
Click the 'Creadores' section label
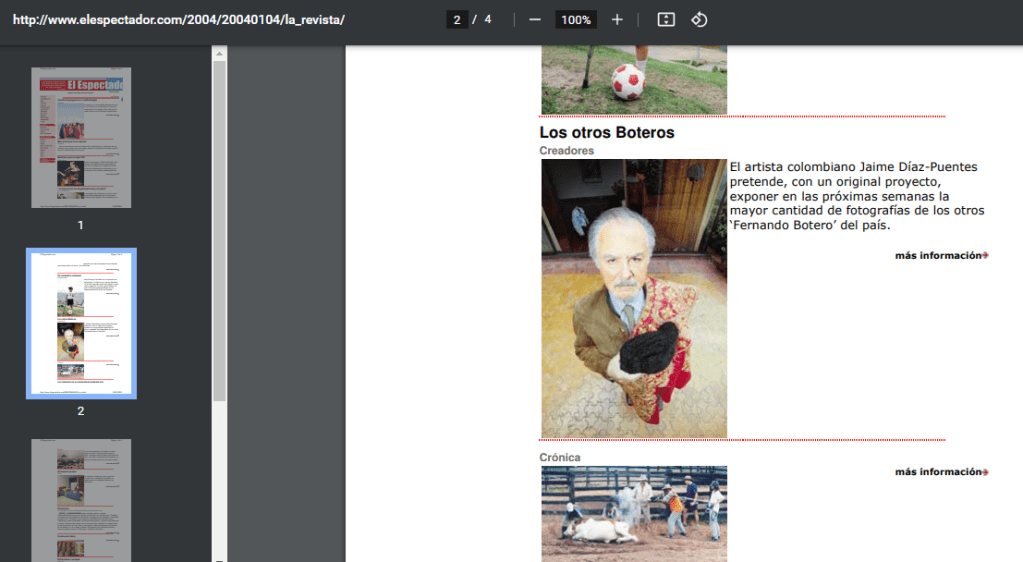point(566,151)
